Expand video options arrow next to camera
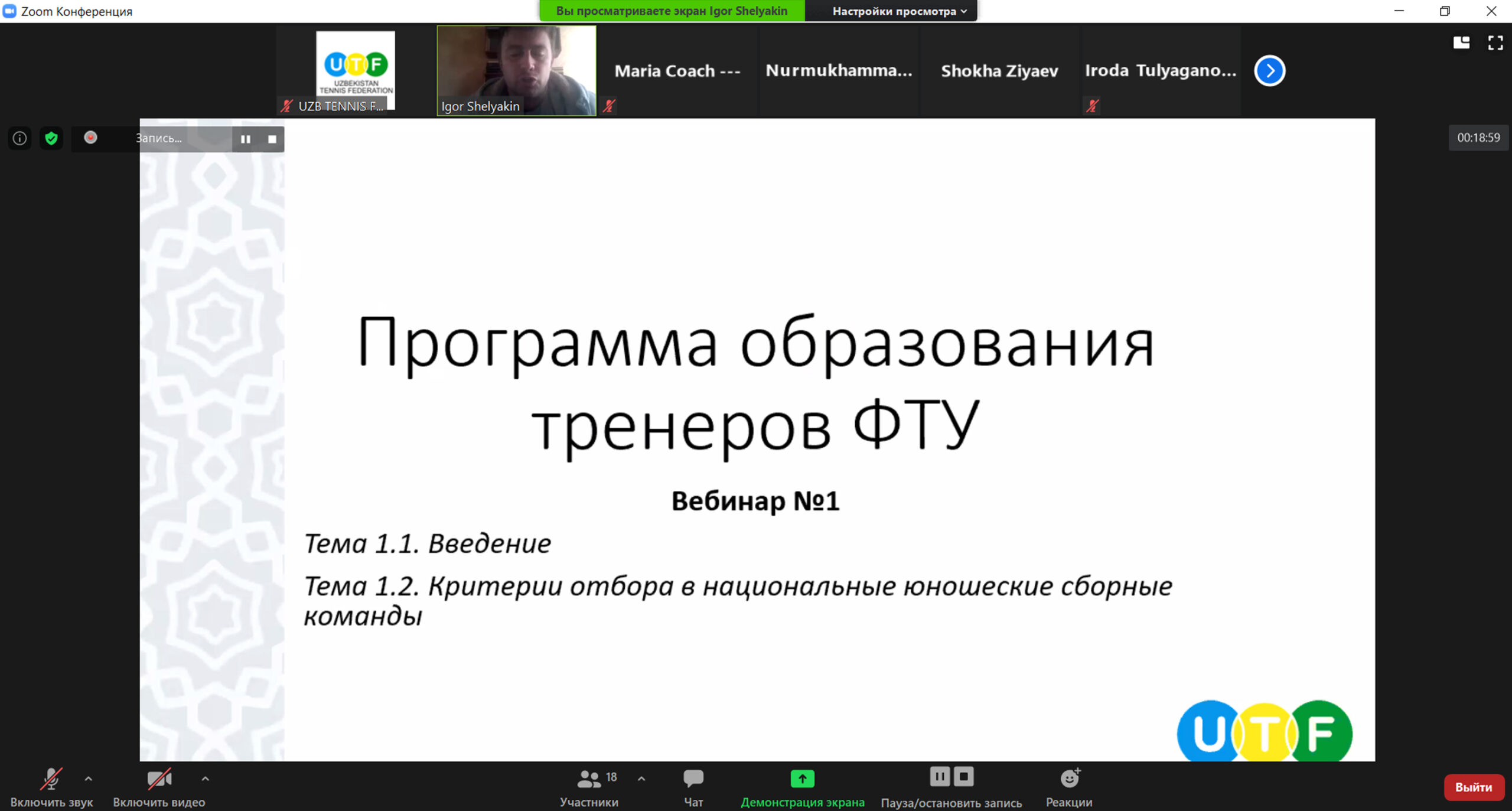 click(x=205, y=779)
